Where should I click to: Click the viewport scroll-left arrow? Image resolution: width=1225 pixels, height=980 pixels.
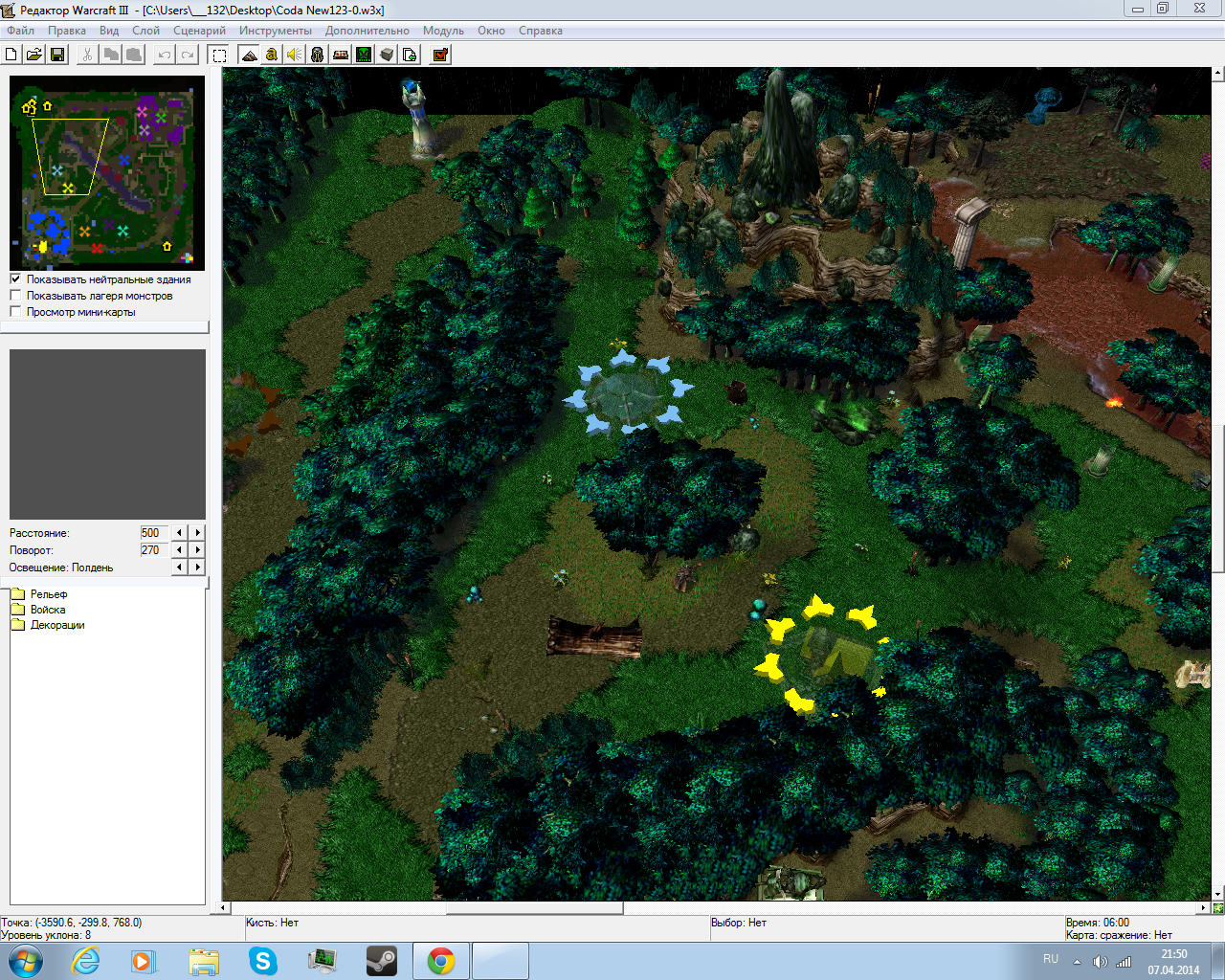click(225, 907)
